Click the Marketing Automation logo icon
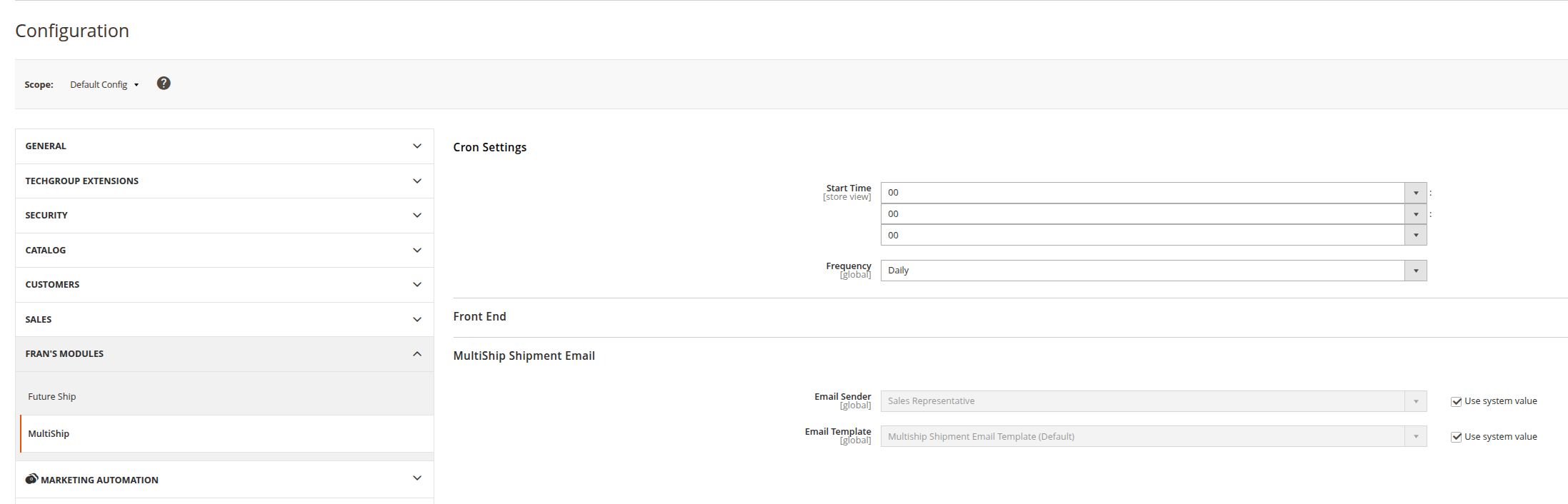 (x=31, y=479)
